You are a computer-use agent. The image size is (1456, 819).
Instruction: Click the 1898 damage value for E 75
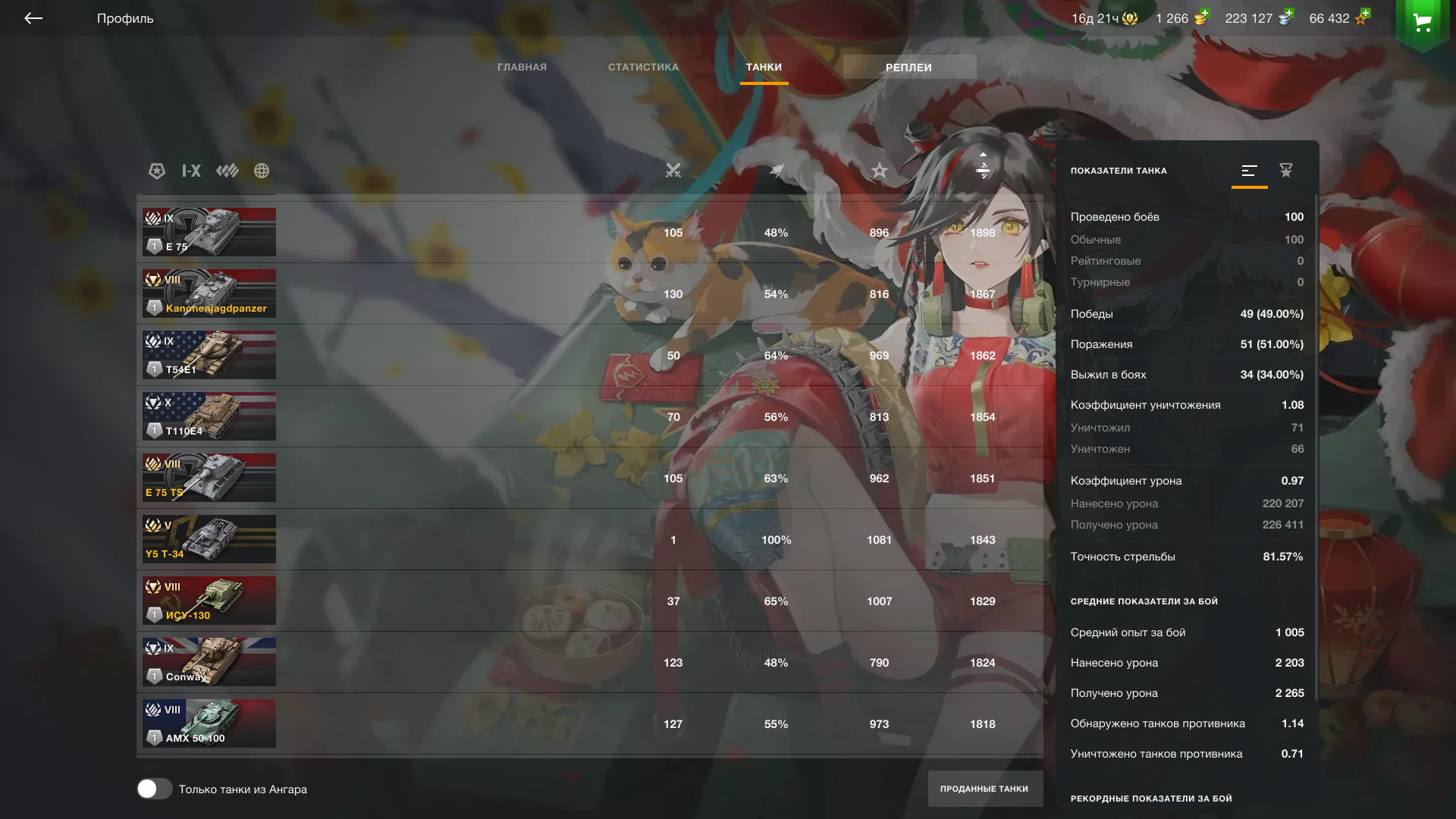[983, 233]
